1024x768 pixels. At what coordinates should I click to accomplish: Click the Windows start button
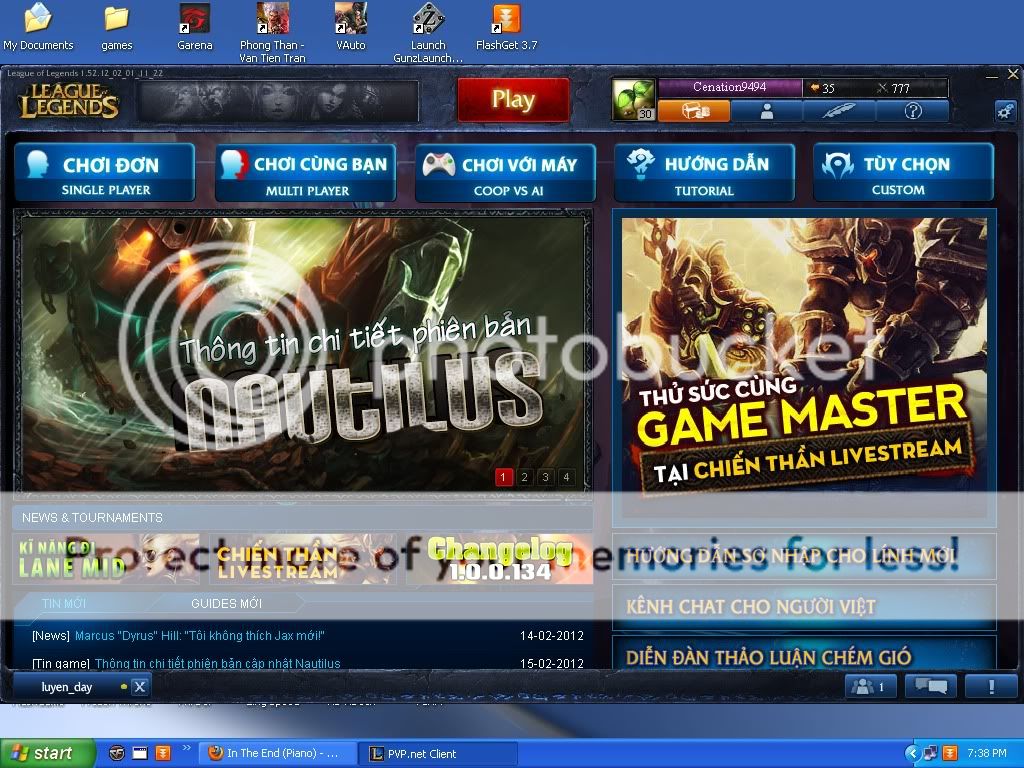tap(47, 753)
